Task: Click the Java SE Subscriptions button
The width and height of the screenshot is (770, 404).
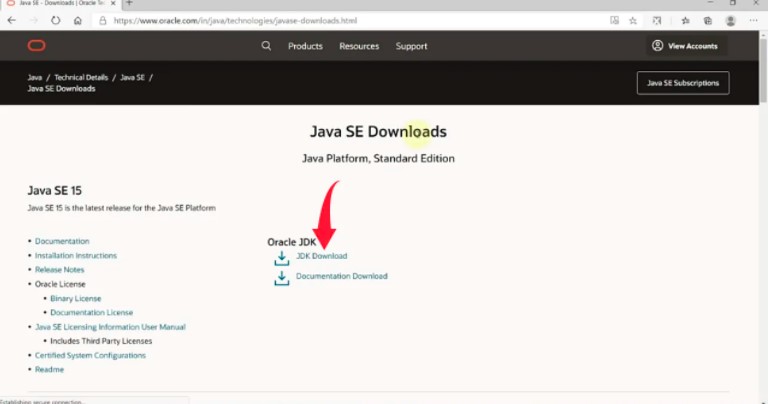Action: [683, 83]
